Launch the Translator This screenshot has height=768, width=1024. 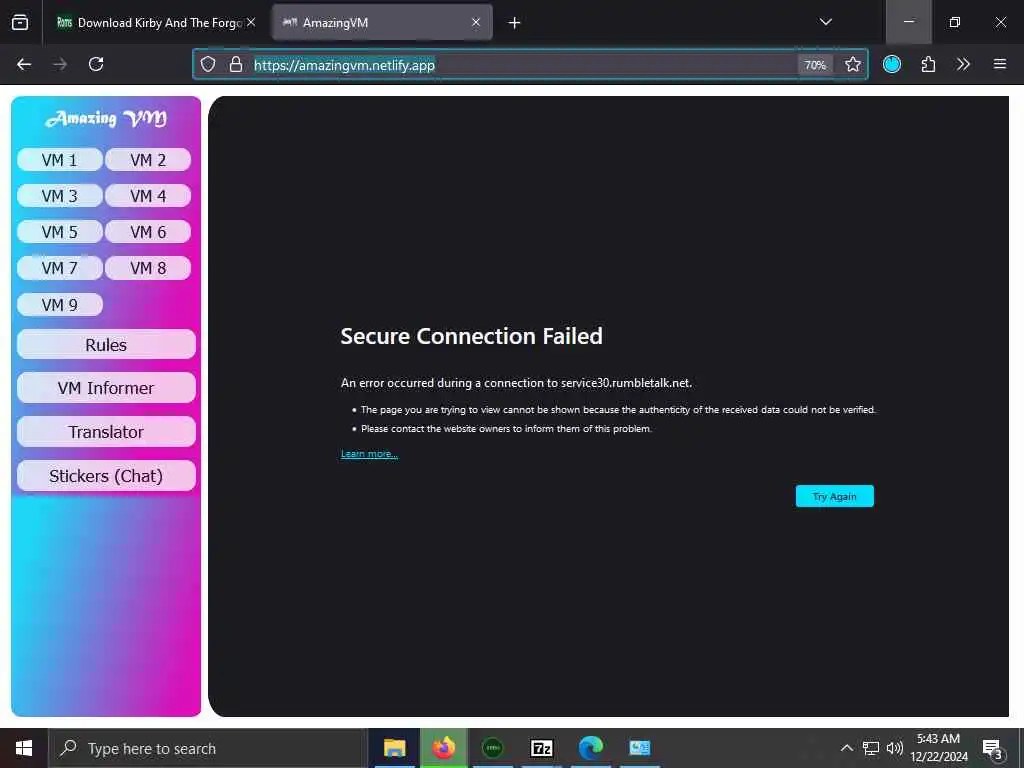tap(106, 432)
